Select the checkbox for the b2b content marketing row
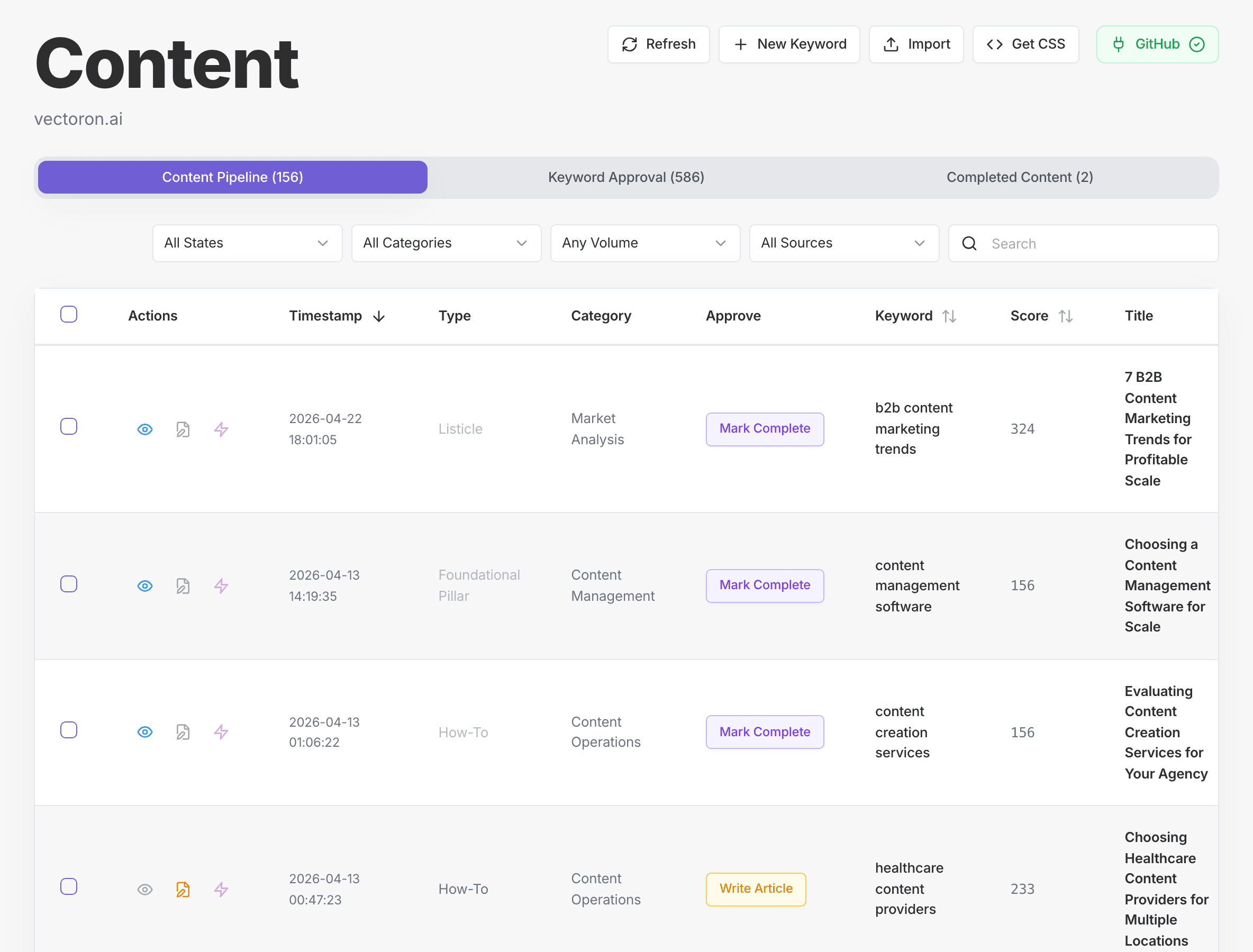The height and width of the screenshot is (952, 1253). 69,426
